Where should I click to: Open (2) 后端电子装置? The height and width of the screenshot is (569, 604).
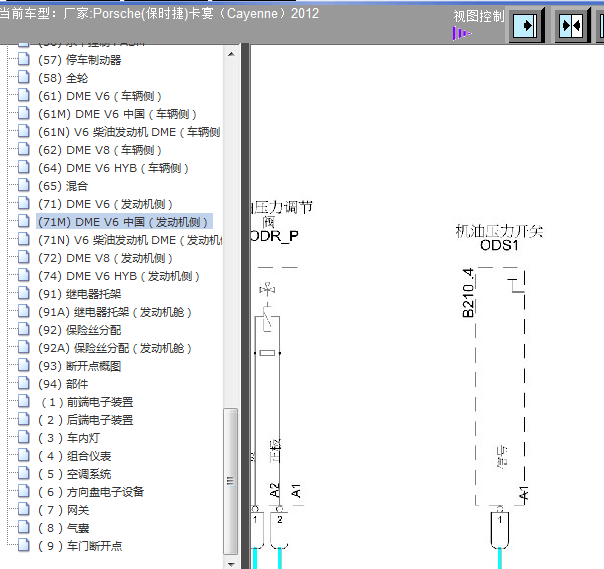tap(85, 420)
